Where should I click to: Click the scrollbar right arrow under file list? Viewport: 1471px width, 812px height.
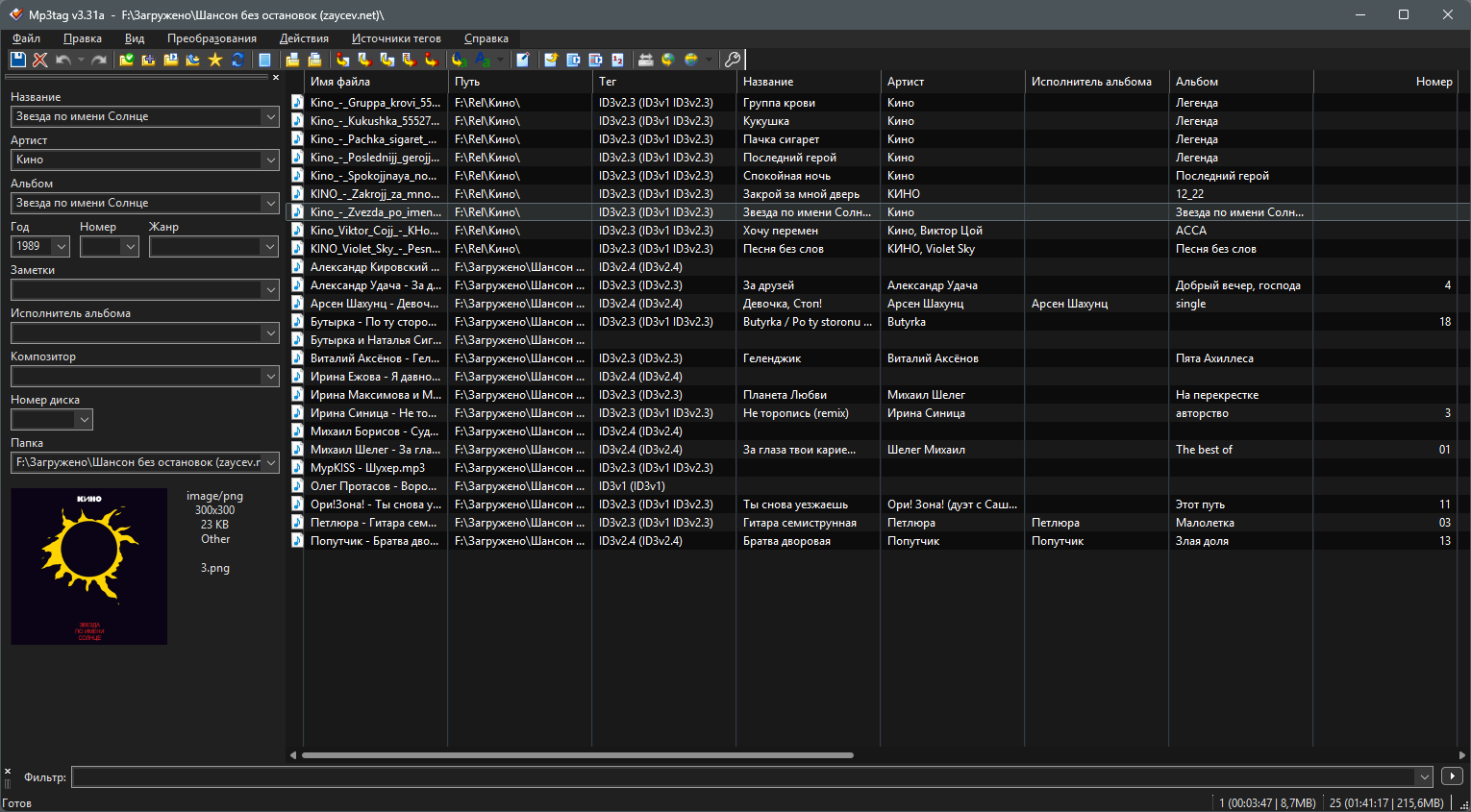[x=1462, y=755]
